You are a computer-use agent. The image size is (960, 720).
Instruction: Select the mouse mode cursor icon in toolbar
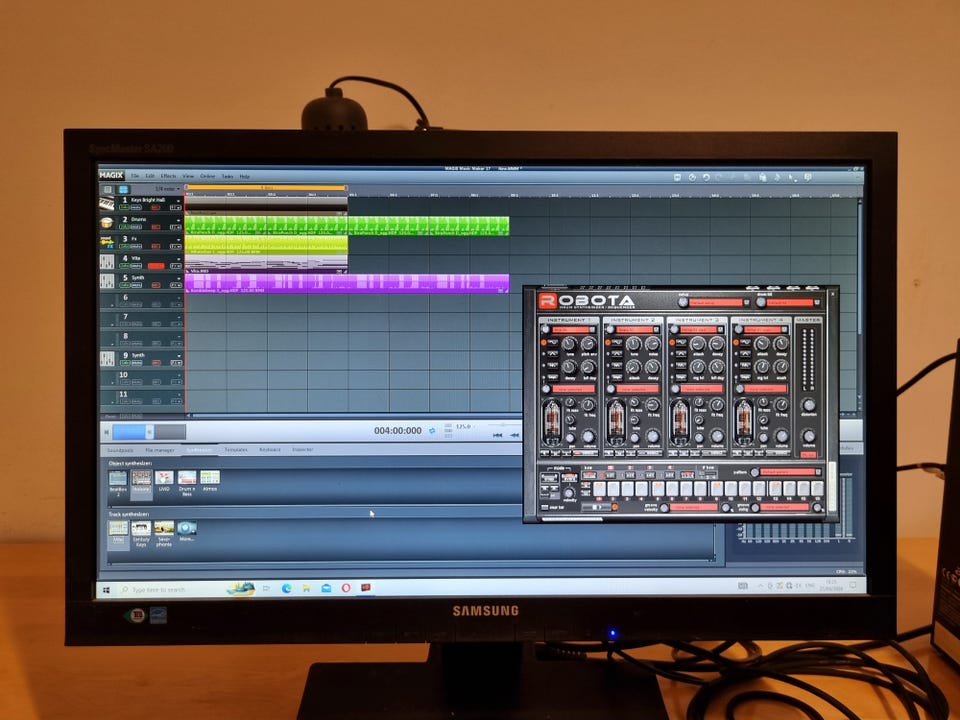[792, 178]
